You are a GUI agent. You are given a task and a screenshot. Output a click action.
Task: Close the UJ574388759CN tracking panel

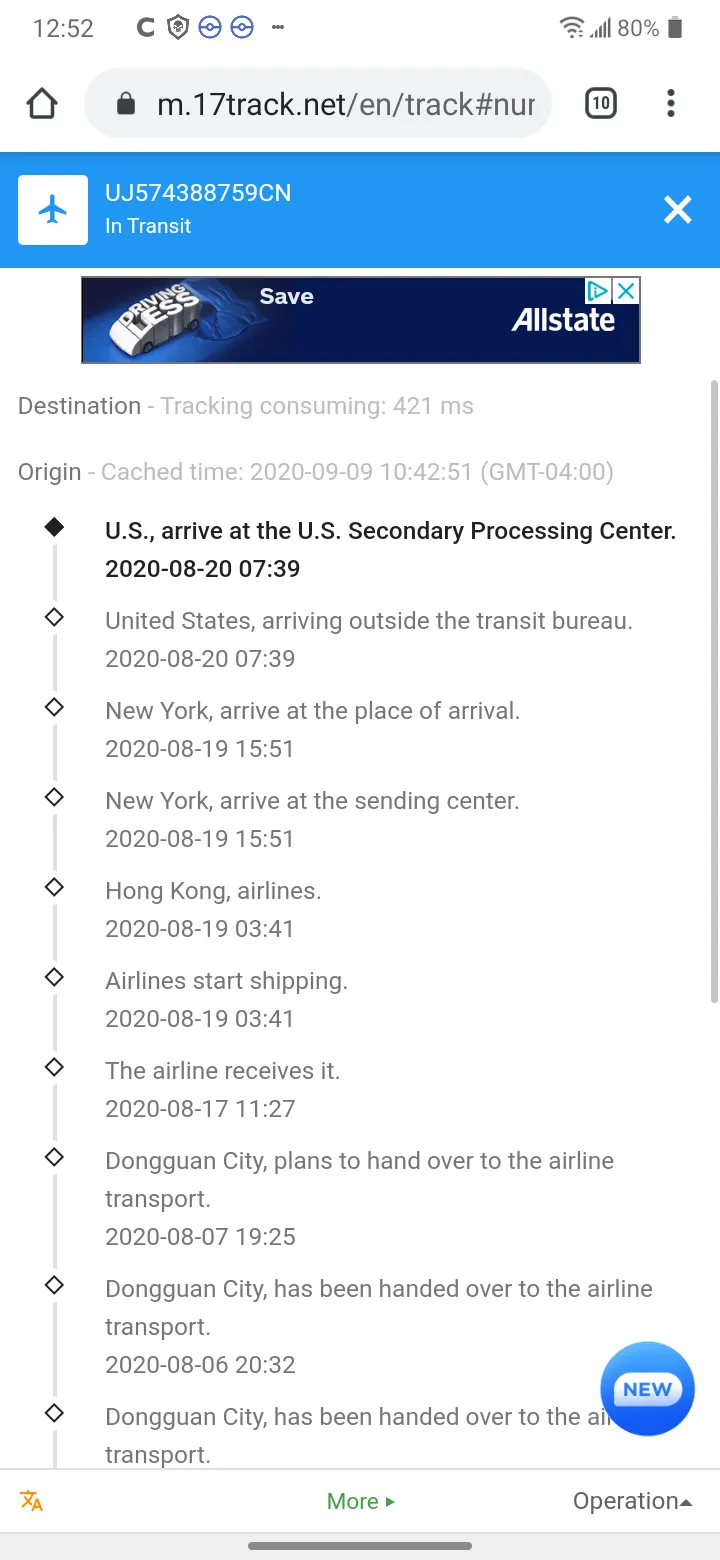pos(678,210)
